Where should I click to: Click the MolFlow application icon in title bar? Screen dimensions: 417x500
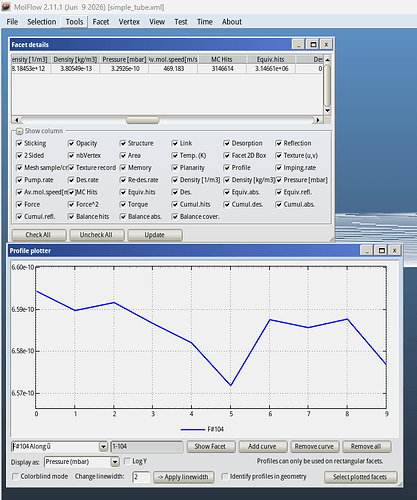click(x=6, y=6)
